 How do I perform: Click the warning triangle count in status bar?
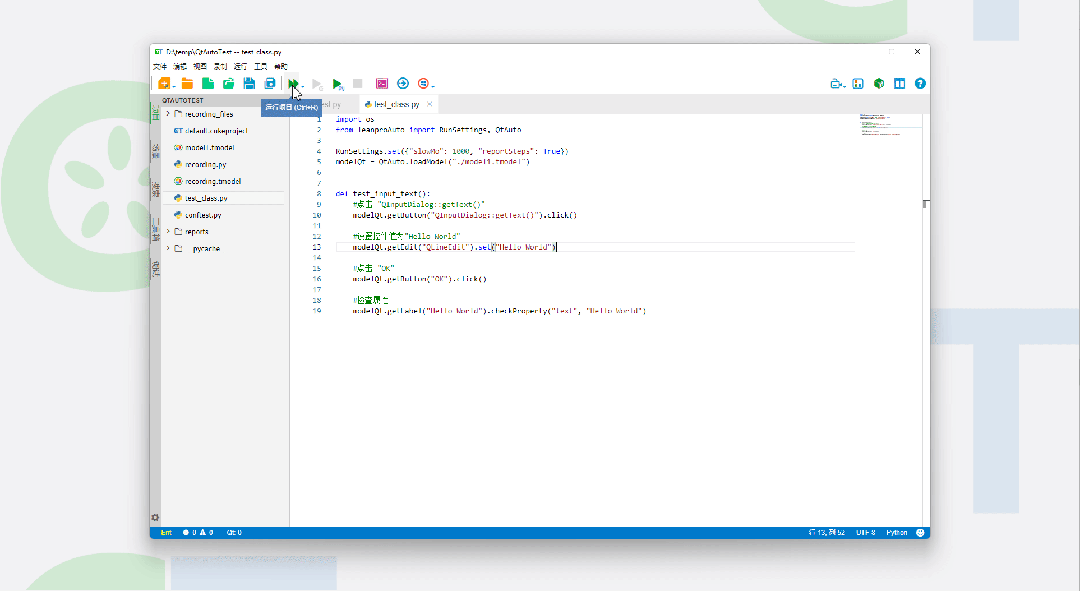tap(207, 532)
